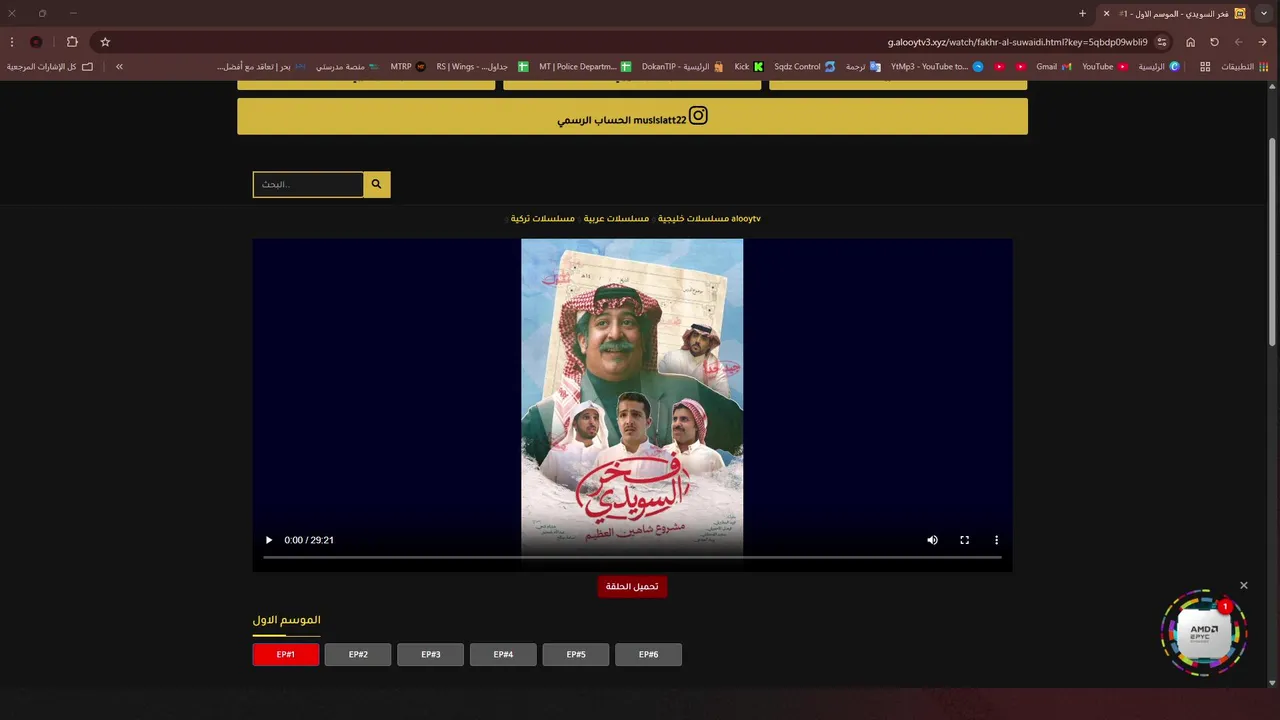Viewport: 1280px width, 720px height.
Task: Open the منصة مدرستي bookmark
Action: (347, 67)
